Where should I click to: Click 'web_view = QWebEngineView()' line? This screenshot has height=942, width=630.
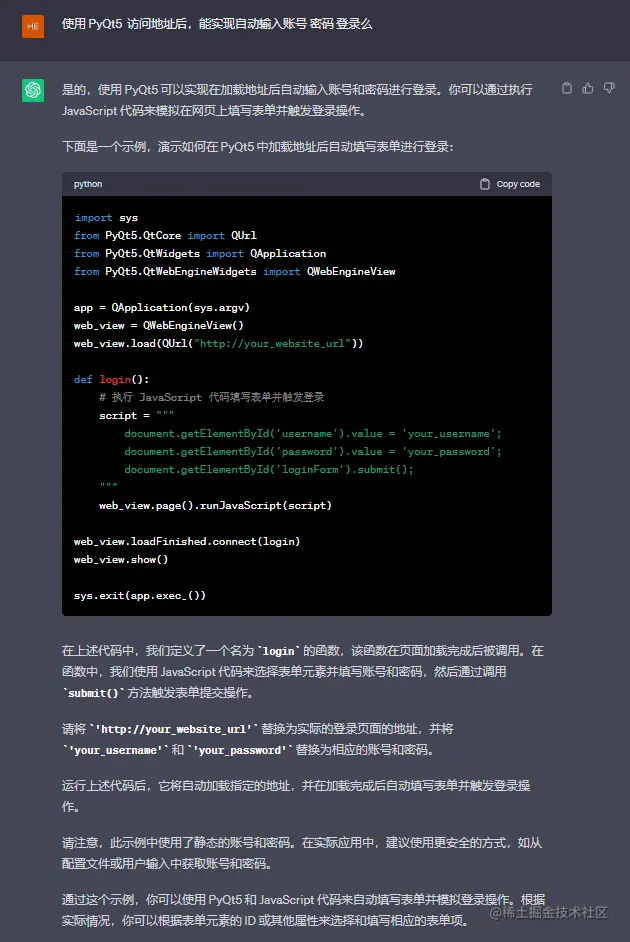pos(159,326)
